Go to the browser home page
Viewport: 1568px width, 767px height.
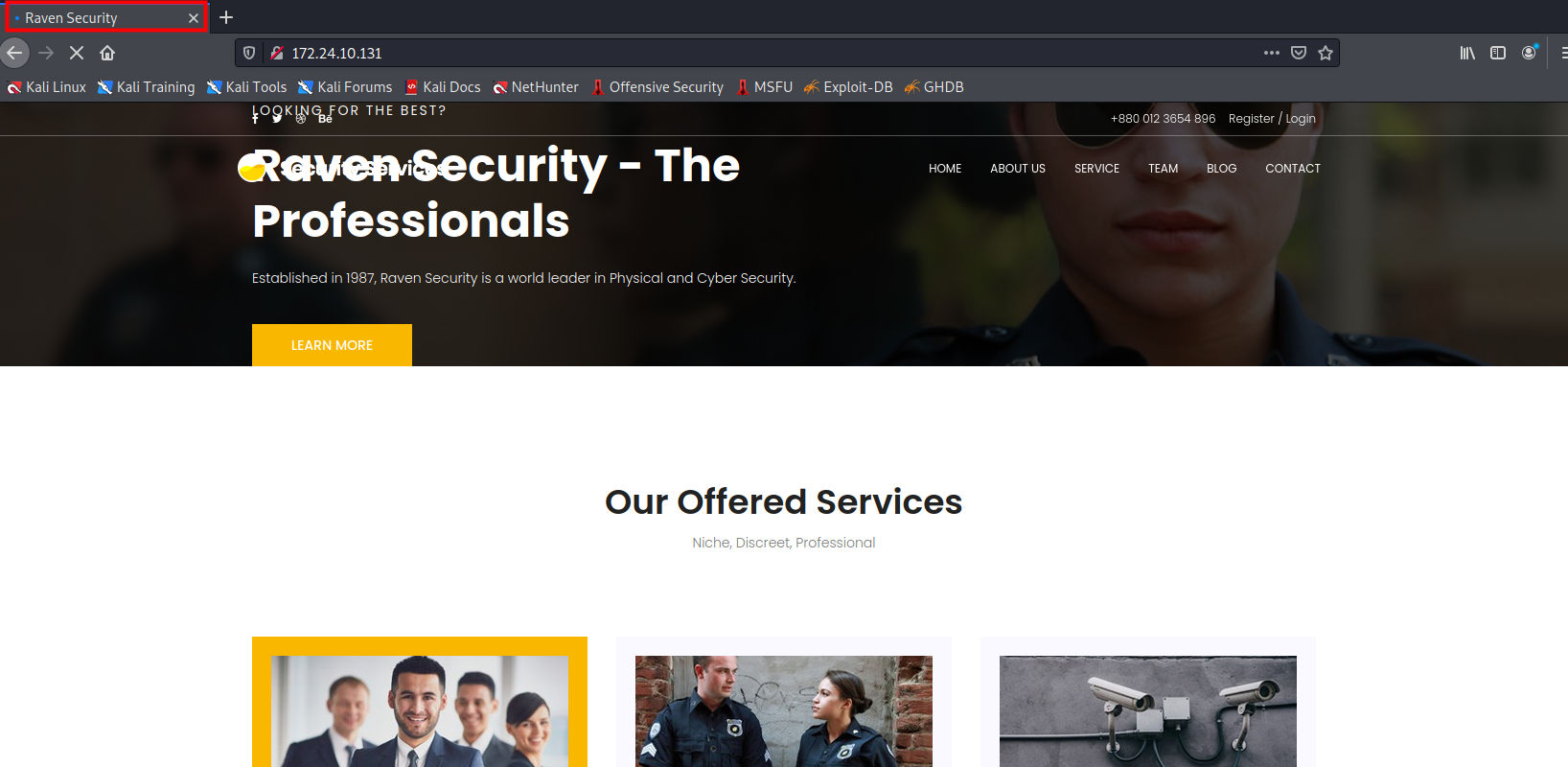coord(107,53)
